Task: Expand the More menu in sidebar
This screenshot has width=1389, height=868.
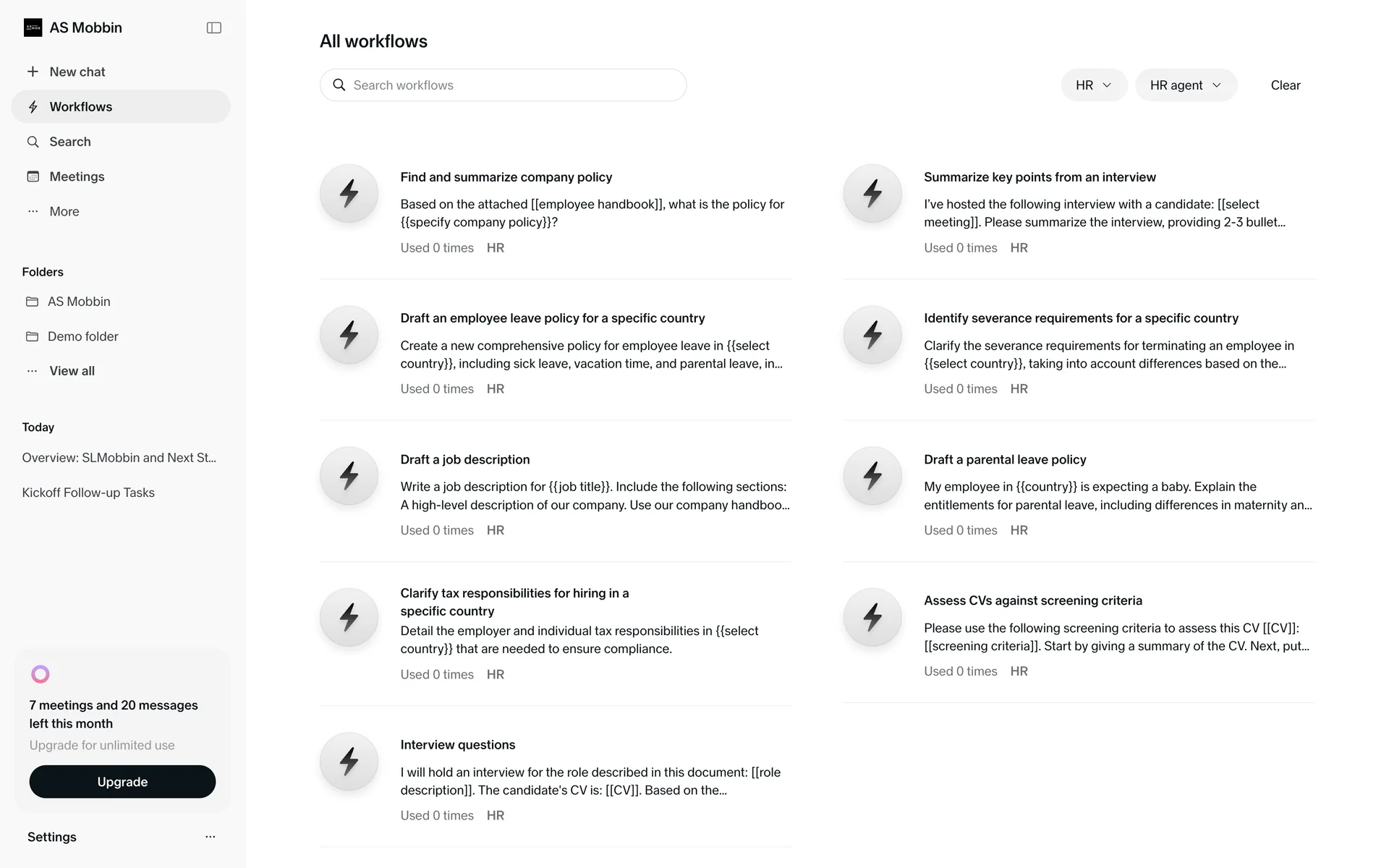Action: [x=64, y=211]
